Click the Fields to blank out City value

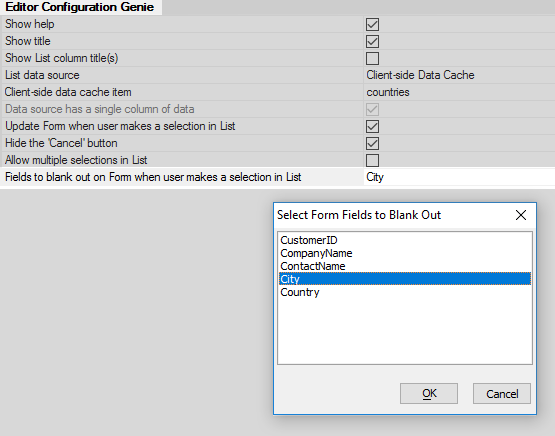pyautogui.click(x=459, y=177)
